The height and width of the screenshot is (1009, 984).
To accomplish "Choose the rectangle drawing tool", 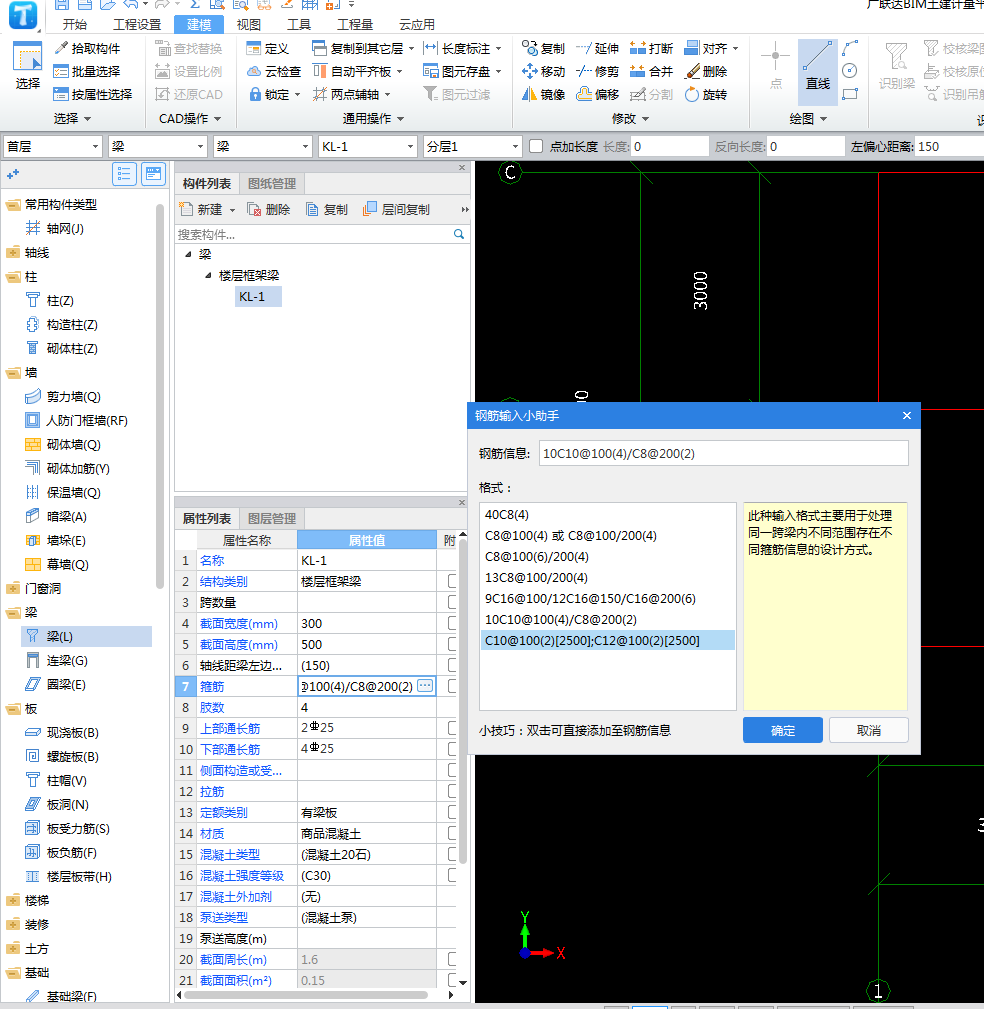I will coord(849,94).
